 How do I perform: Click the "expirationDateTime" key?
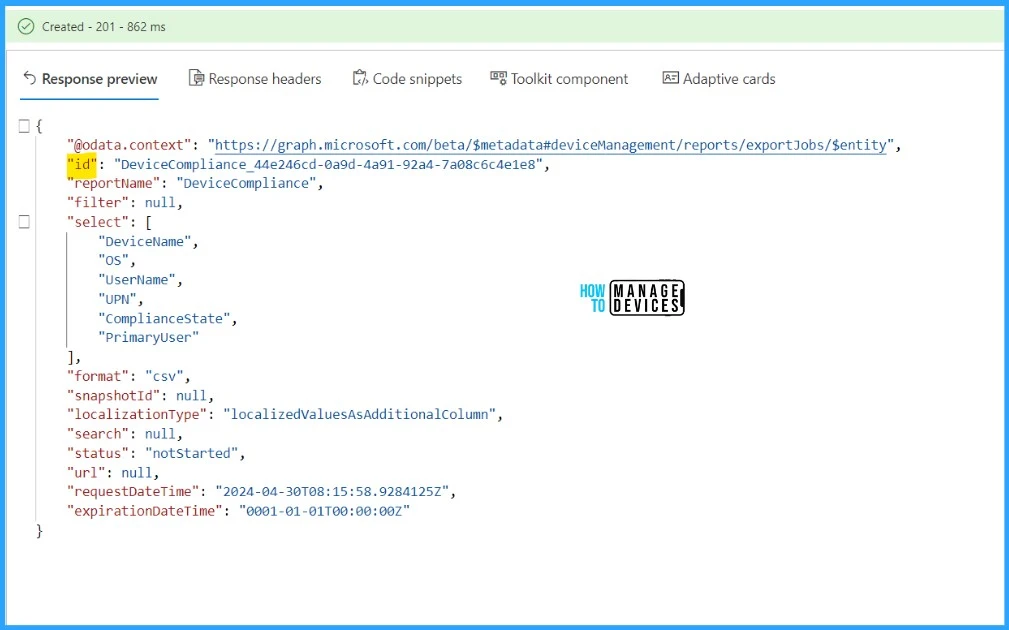point(145,511)
